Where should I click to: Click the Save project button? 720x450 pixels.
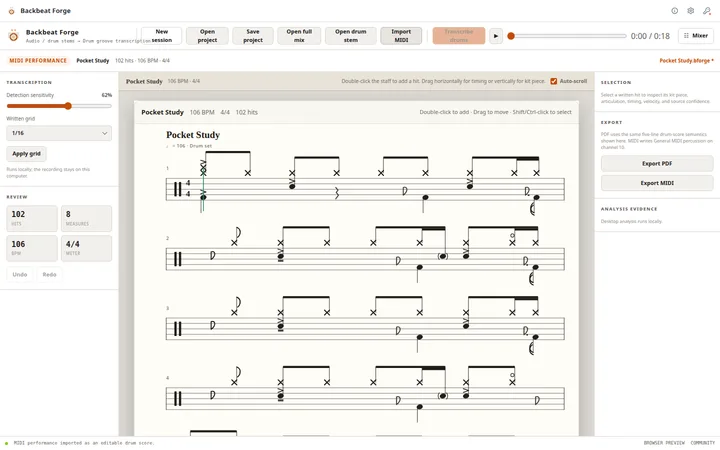pos(253,36)
